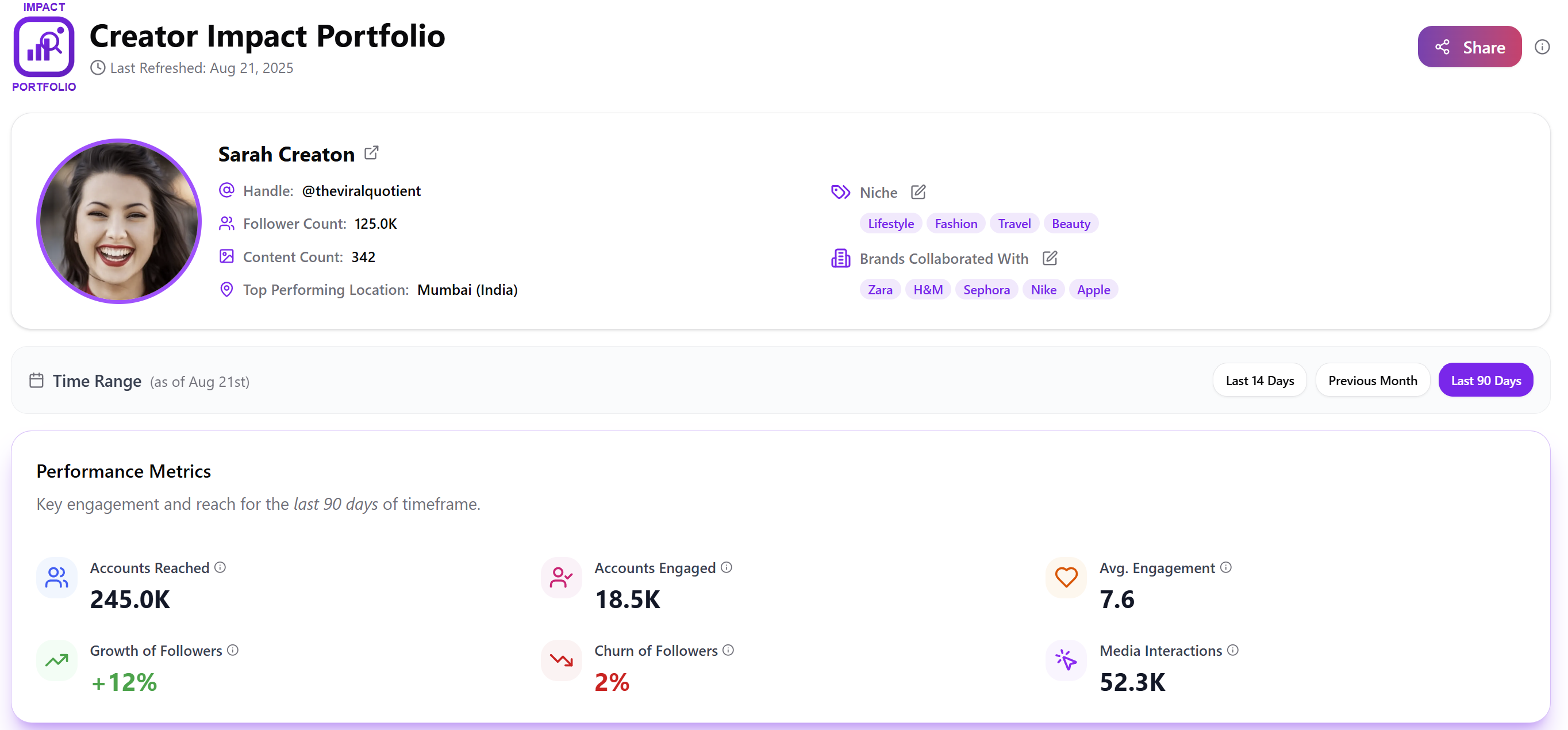Click info icon next to Avg. Engagement
This screenshot has height=730, width=1568.
pos(1226,567)
